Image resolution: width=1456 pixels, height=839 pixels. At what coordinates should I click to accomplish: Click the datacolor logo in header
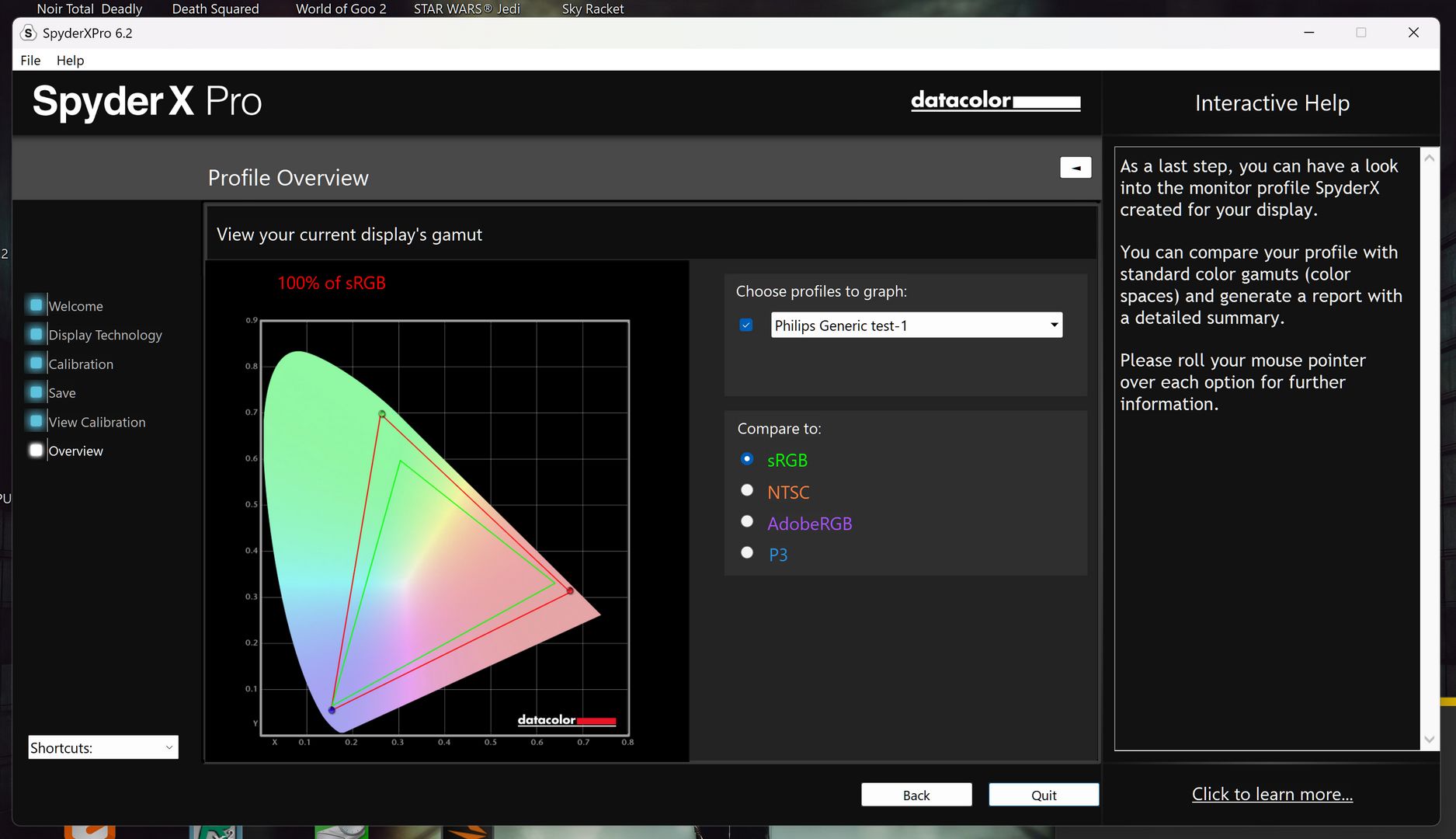(996, 101)
